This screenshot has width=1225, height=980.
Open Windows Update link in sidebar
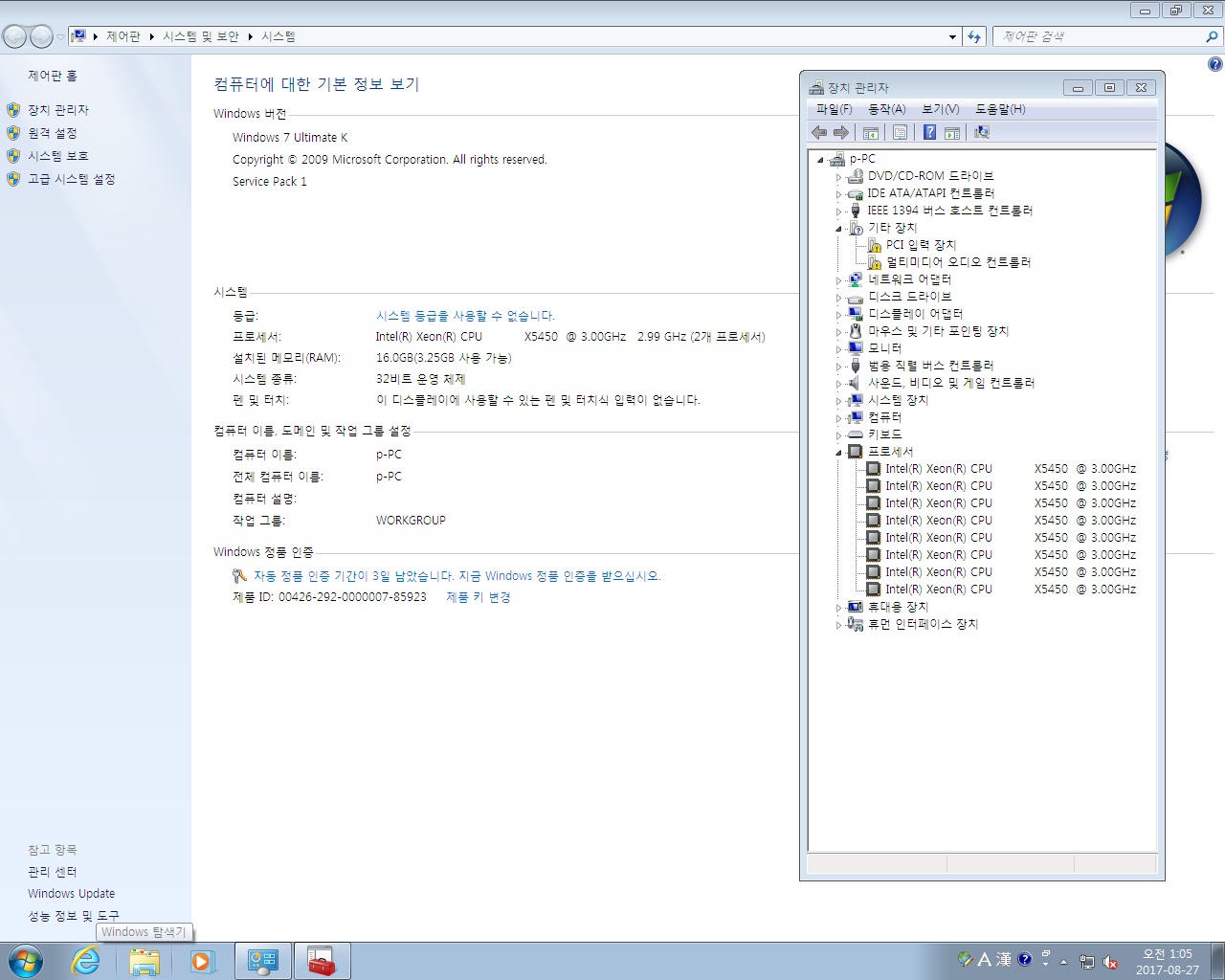point(71,894)
